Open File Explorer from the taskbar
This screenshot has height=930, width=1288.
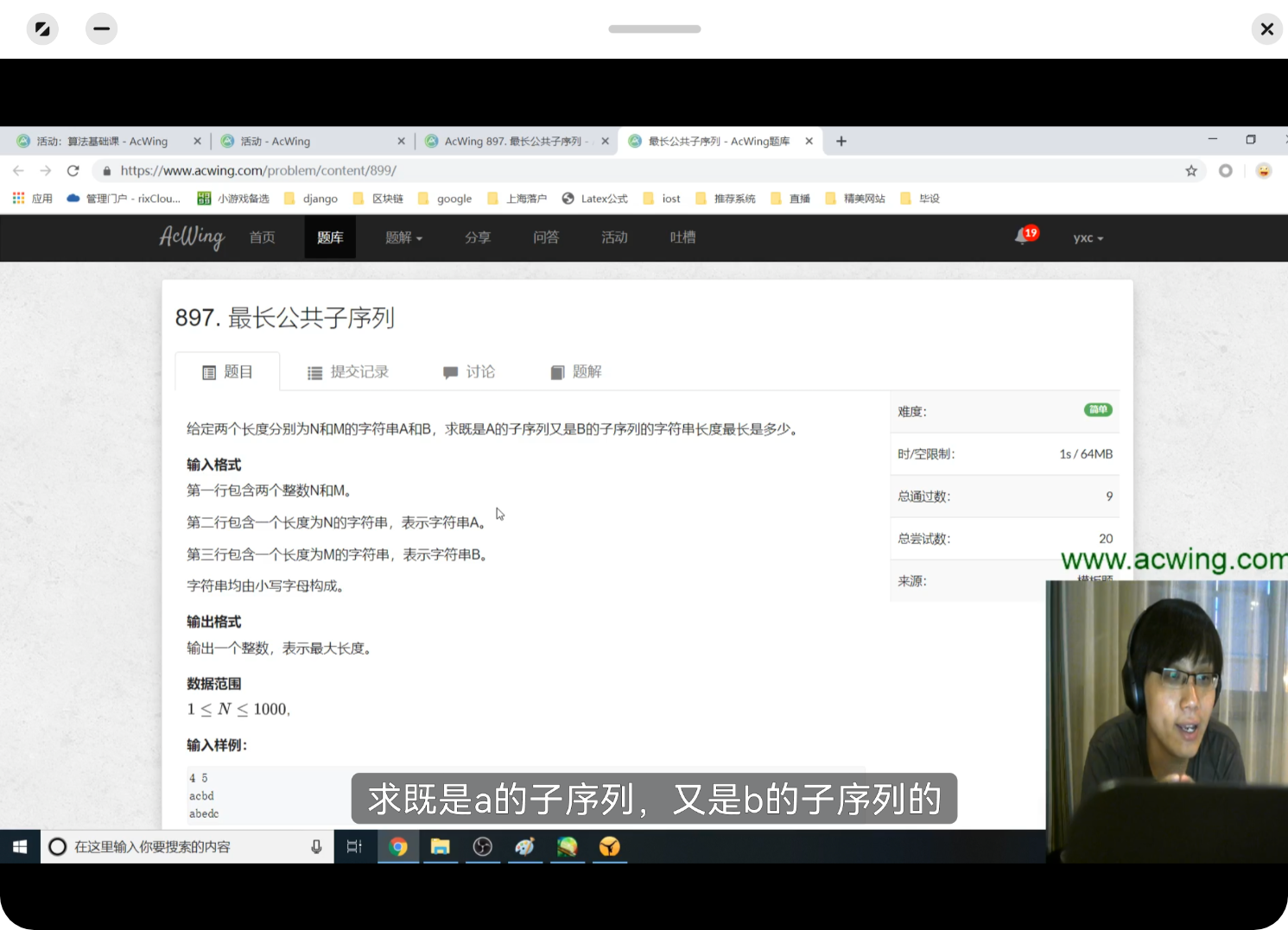(x=441, y=846)
